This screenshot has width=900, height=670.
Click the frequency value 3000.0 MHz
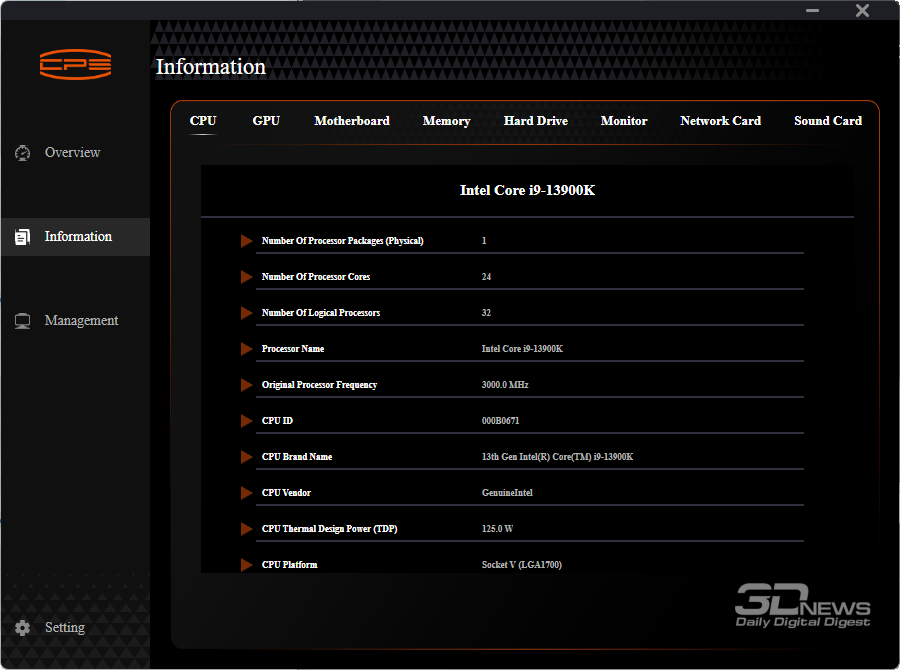[x=505, y=385]
